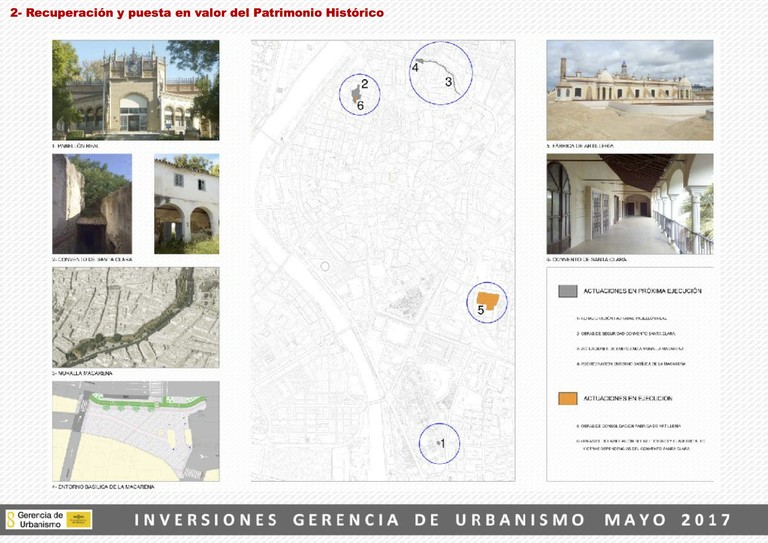Open the white arched building photo
This screenshot has width=768, height=543.
(187, 204)
